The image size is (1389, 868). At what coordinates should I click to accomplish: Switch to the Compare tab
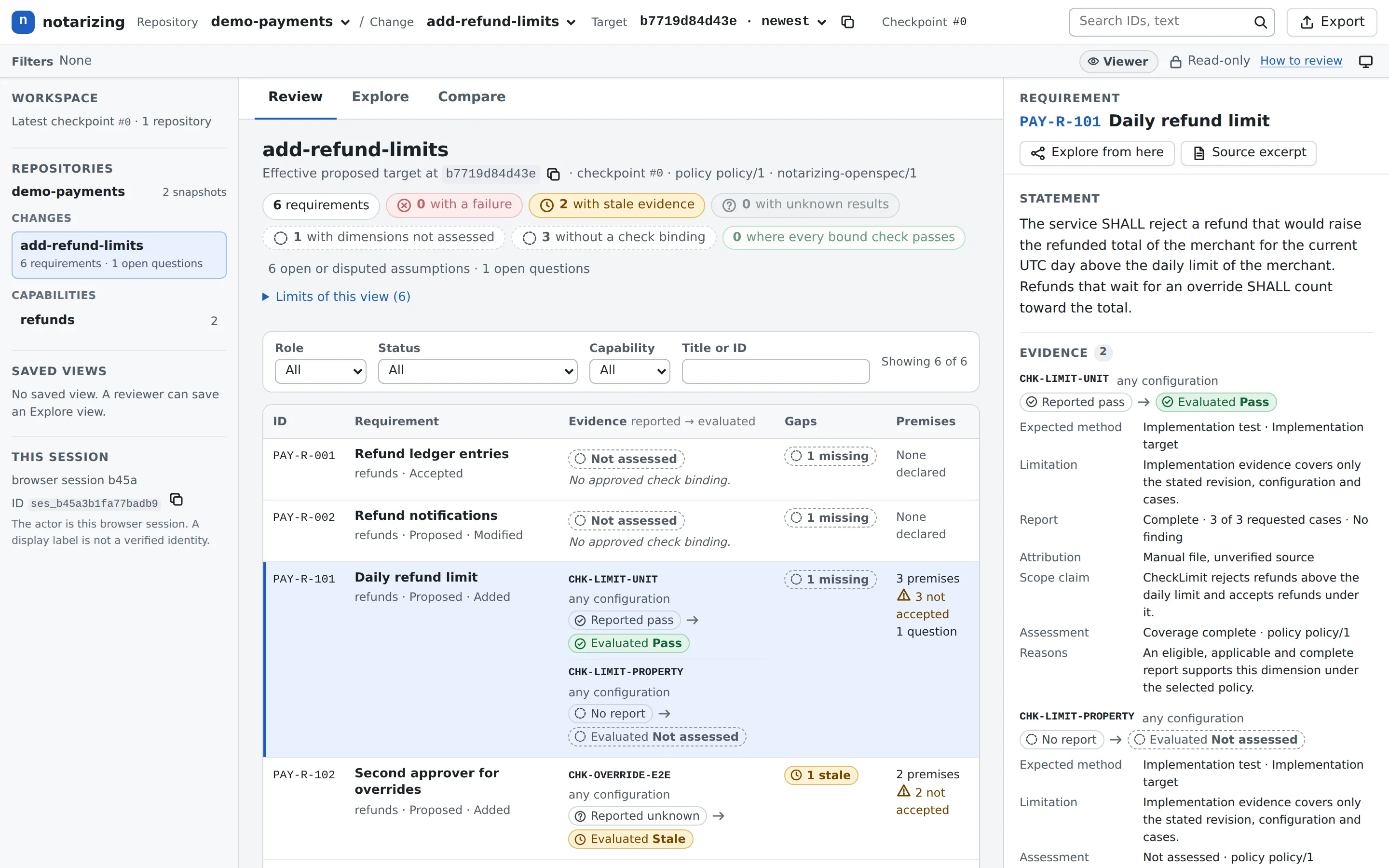pos(471,97)
